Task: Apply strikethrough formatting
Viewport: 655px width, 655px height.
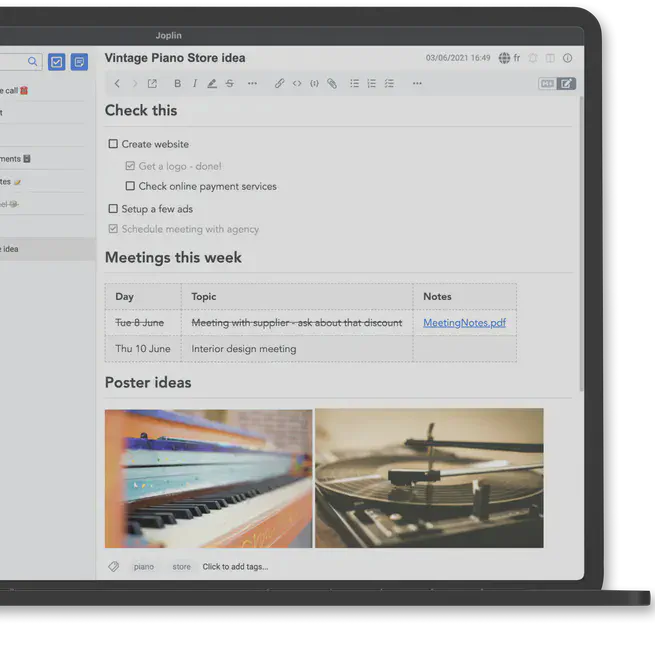Action: click(229, 84)
